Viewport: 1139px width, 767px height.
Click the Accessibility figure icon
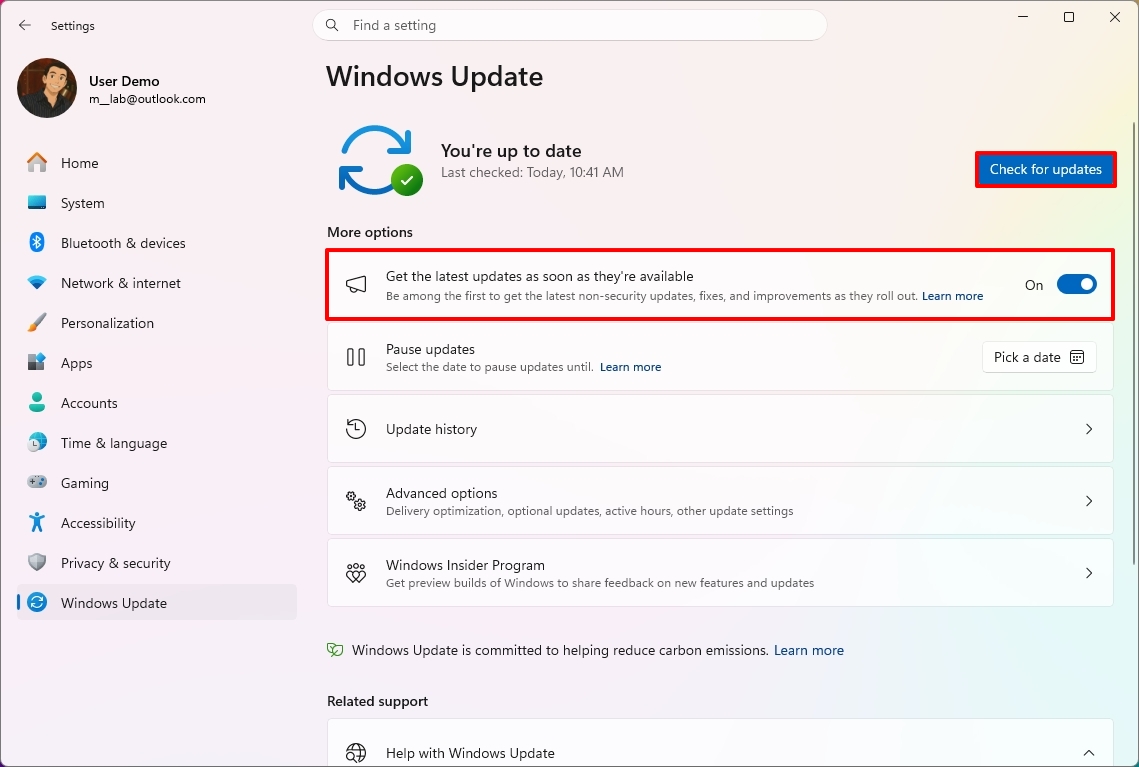coord(37,522)
